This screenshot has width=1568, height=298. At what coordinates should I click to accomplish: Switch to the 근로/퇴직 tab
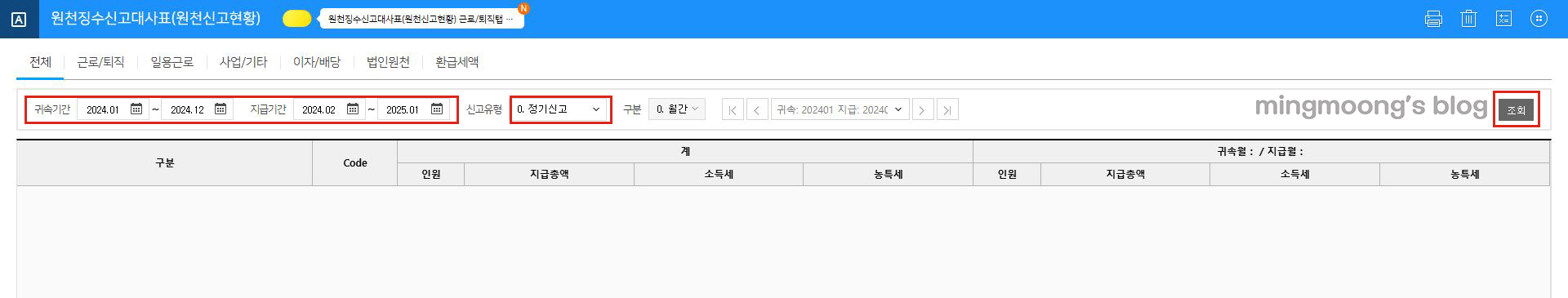click(x=100, y=62)
